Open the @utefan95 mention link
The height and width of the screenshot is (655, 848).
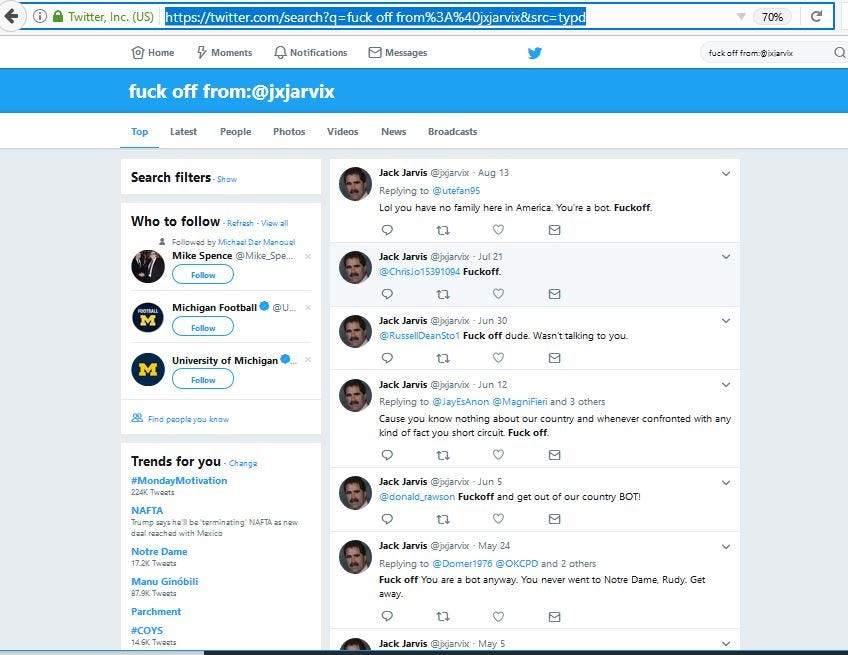456,190
